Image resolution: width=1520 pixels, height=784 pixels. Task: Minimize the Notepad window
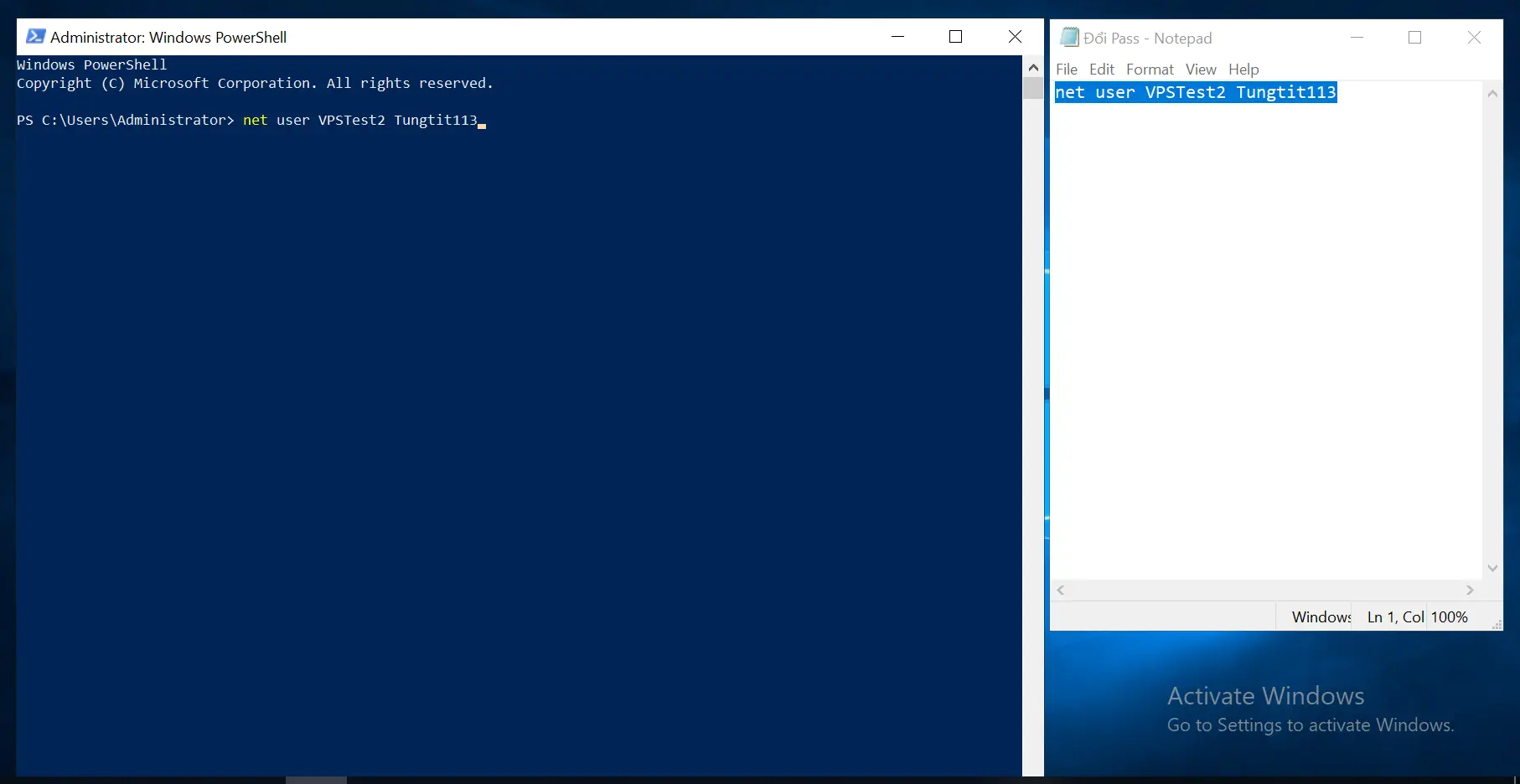(1357, 38)
